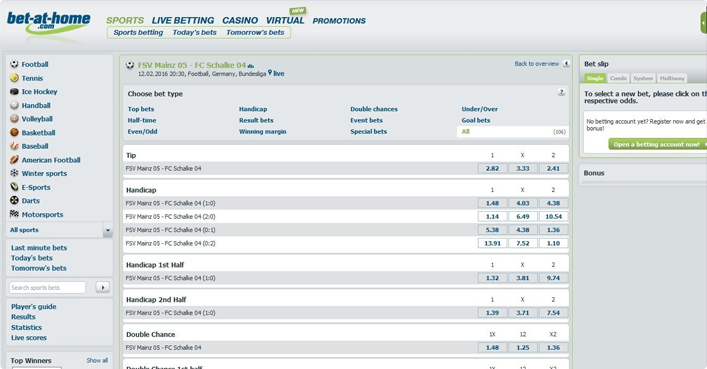Select Today's bets in top submenu
This screenshot has height=369, width=707.
coord(194,32)
